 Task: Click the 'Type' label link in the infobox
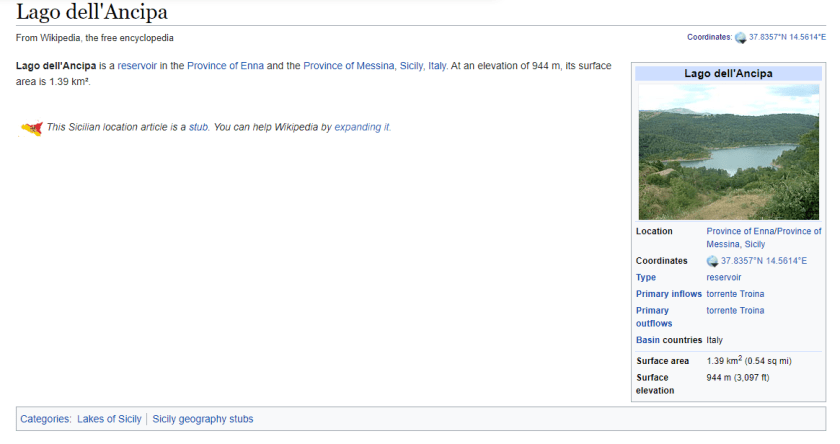(x=646, y=278)
